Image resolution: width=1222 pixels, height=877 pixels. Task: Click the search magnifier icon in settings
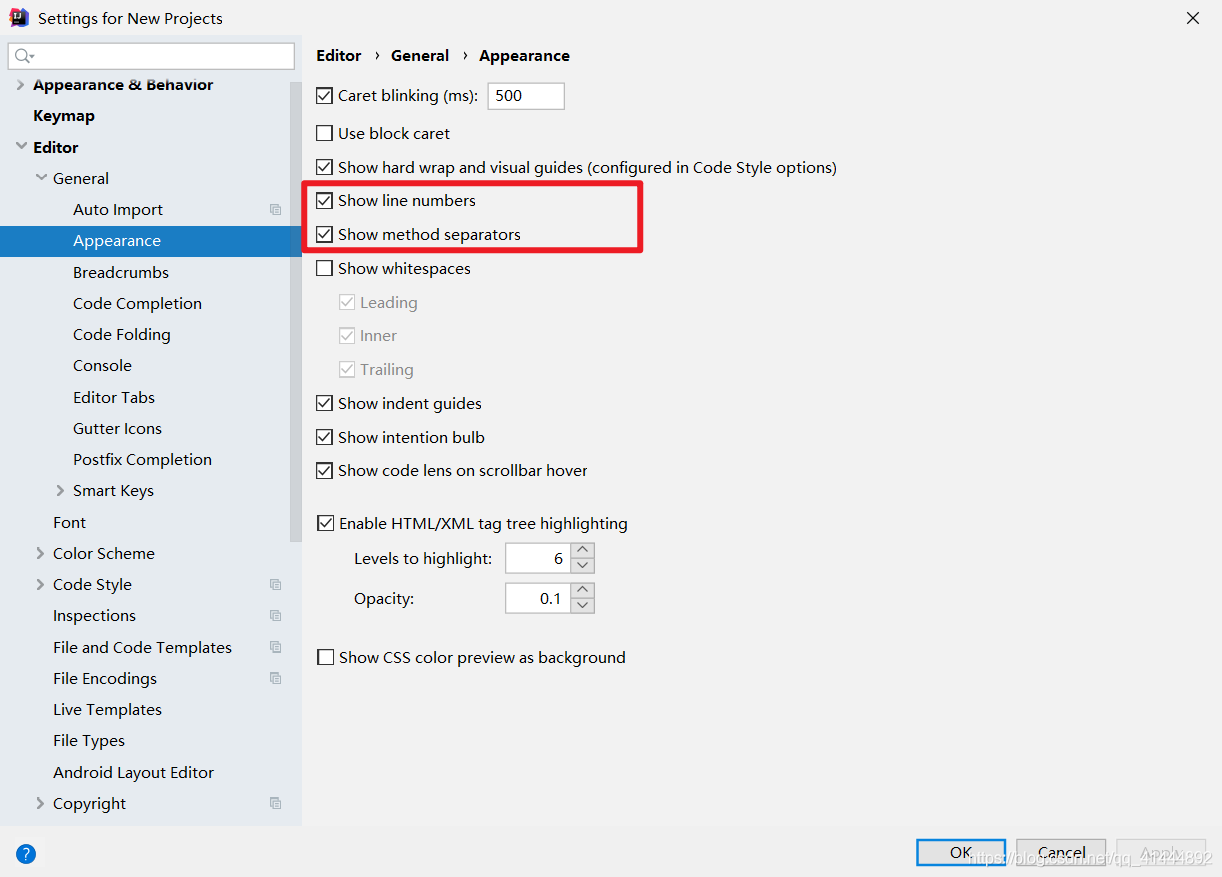tap(23, 56)
